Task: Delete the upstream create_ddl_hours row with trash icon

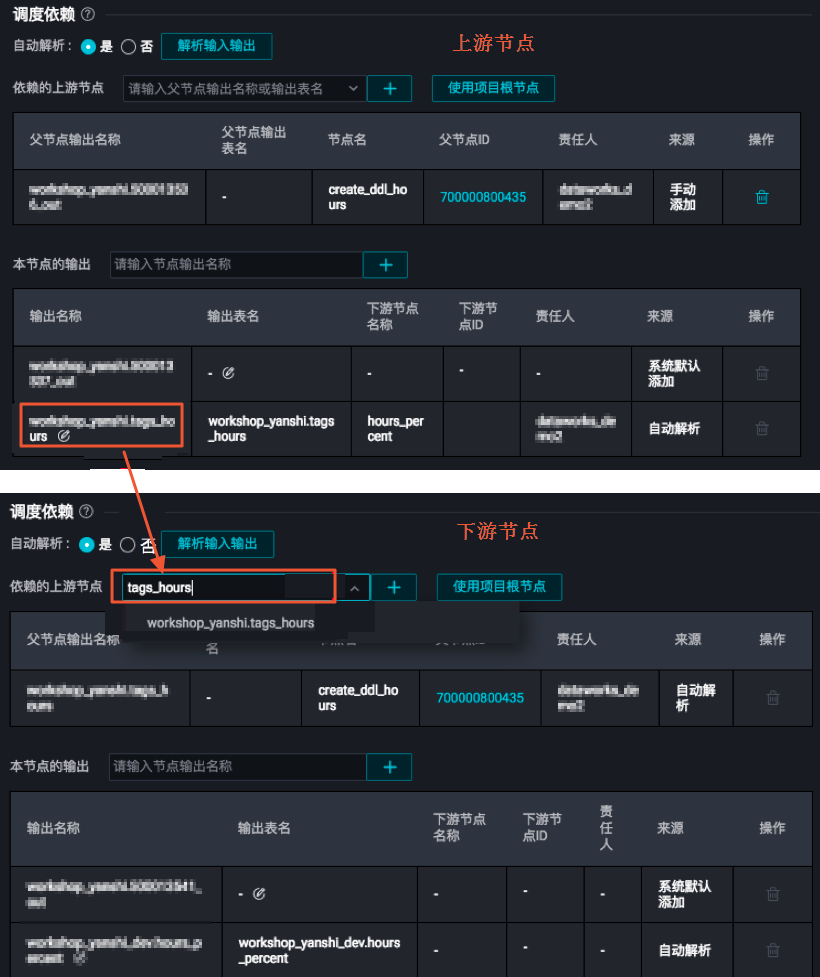Action: point(761,197)
